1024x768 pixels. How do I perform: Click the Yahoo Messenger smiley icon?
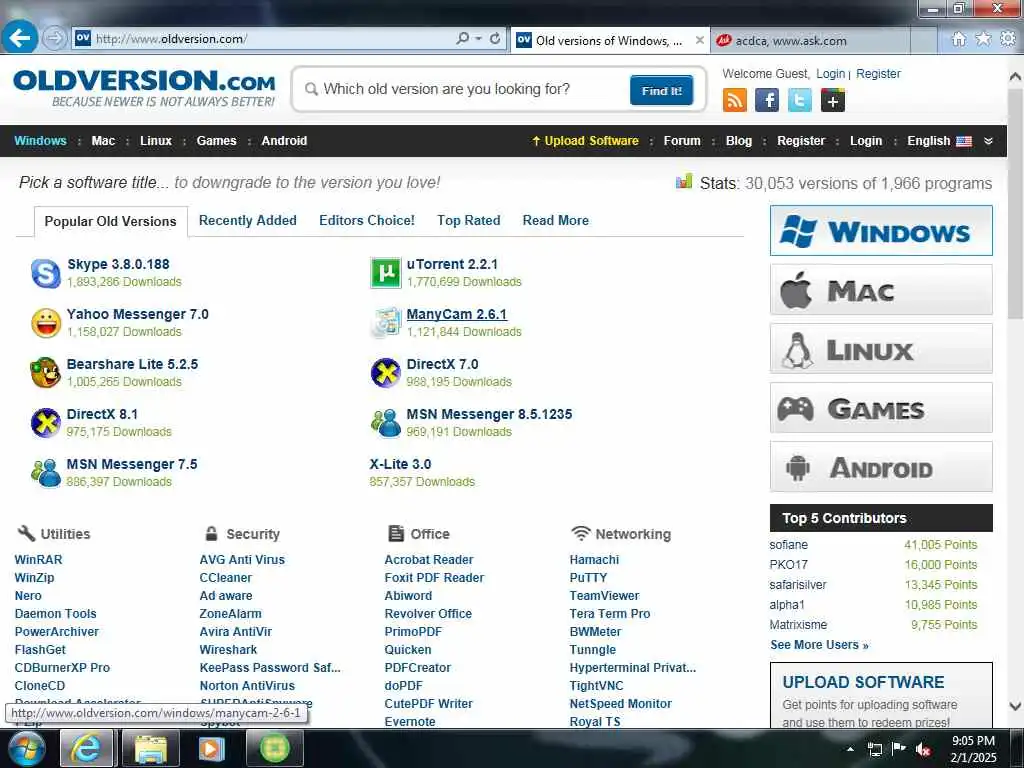(46, 323)
